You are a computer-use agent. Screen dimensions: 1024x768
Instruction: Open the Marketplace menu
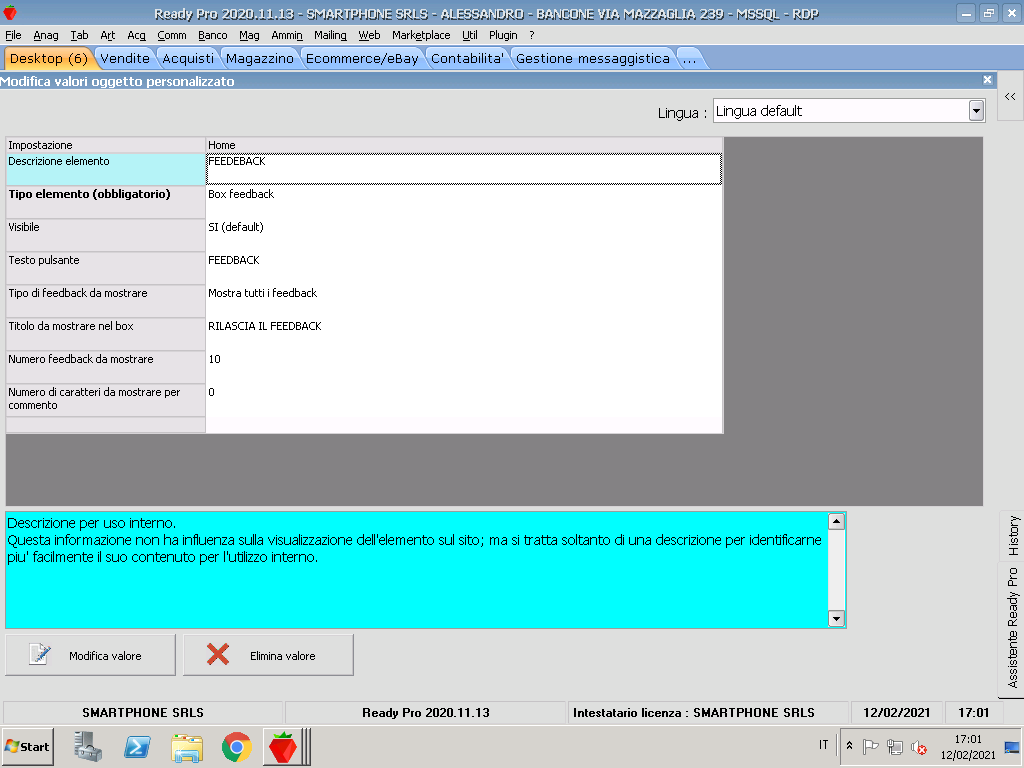[x=421, y=35]
